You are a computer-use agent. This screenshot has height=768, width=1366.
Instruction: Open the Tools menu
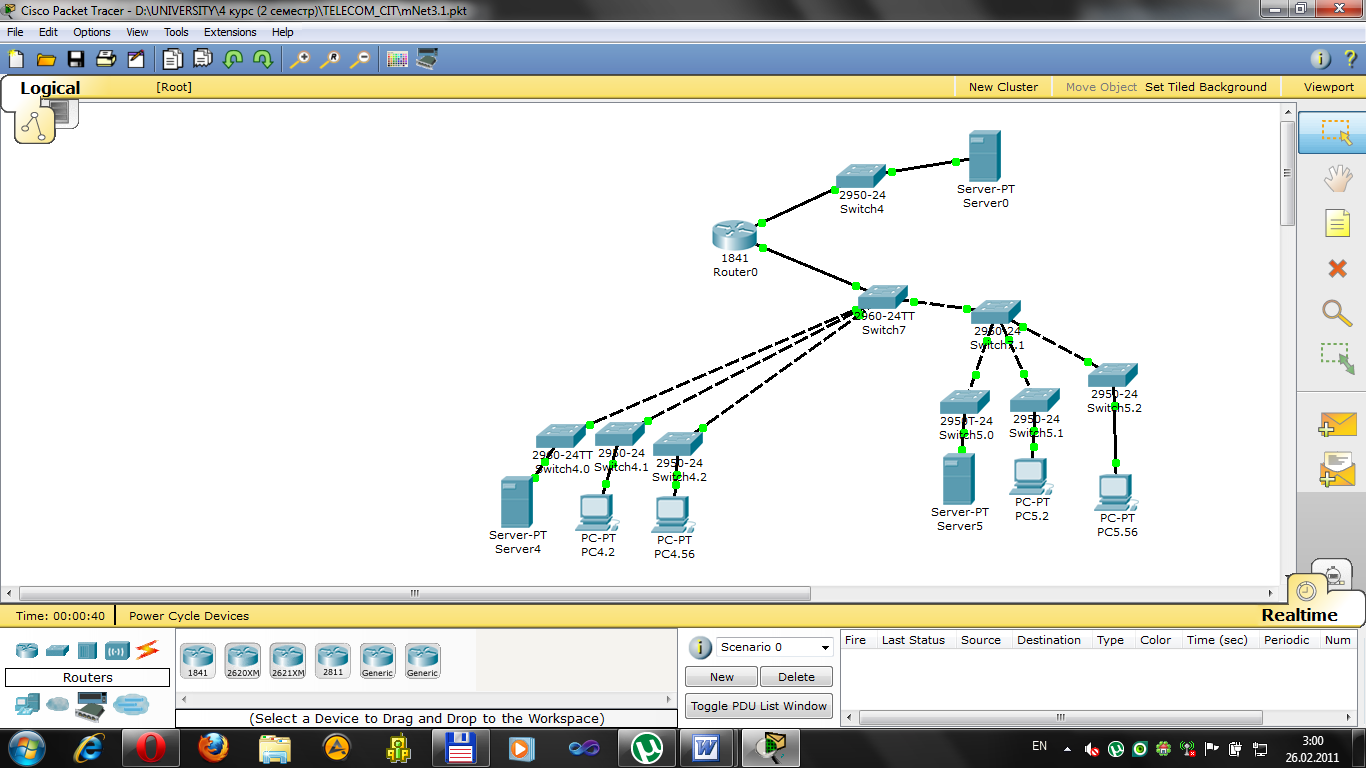pos(176,32)
